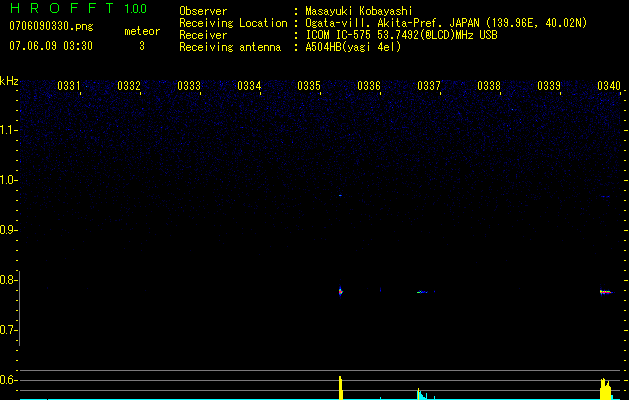Click the HROFFT 1.0.0 title text

click(78, 8)
